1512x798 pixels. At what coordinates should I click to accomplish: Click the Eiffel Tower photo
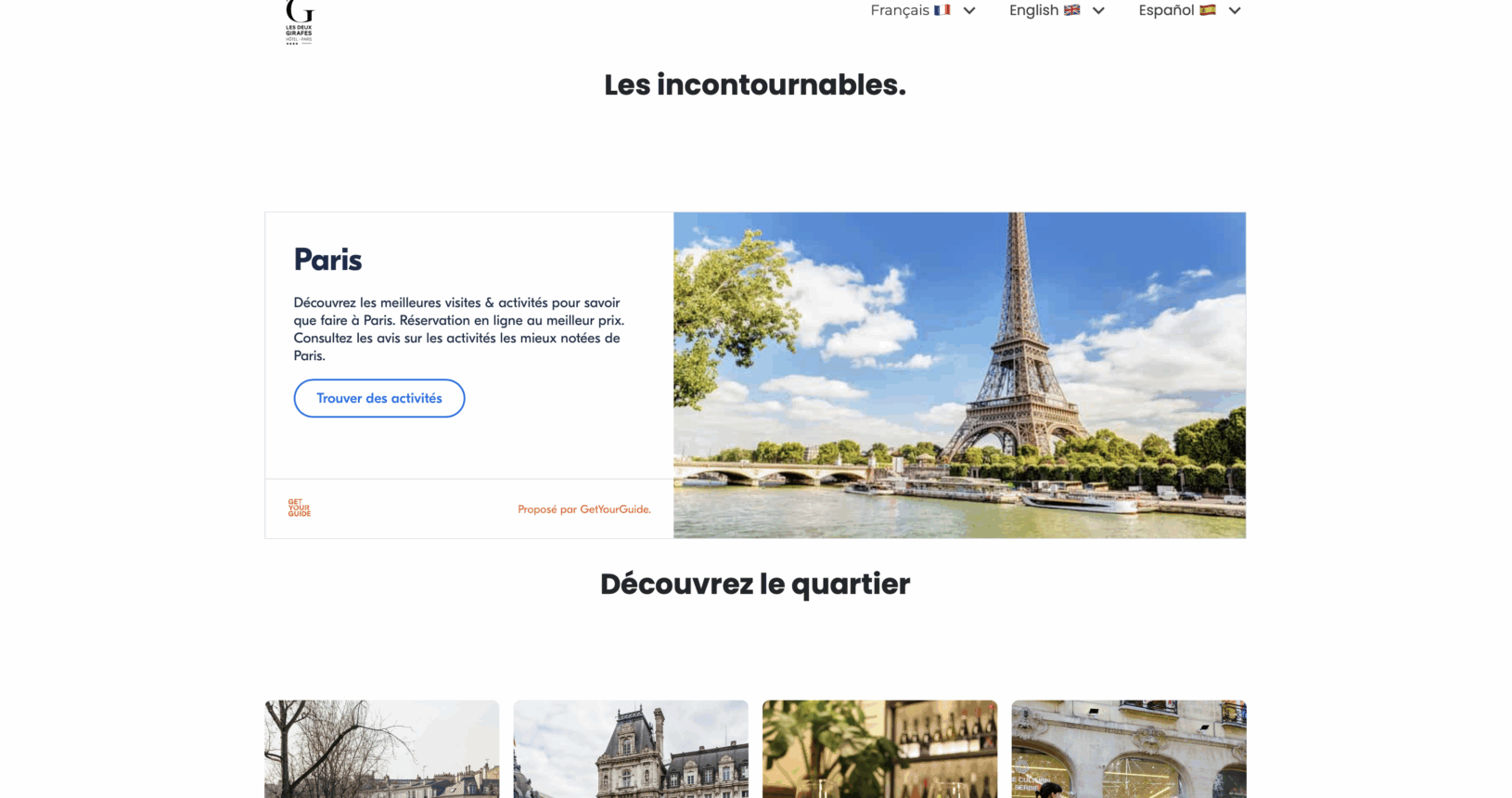(959, 375)
